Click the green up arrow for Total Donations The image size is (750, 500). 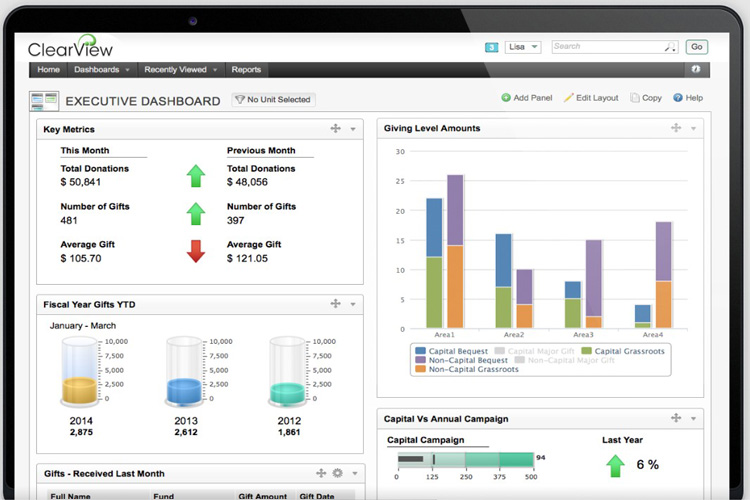coord(196,176)
